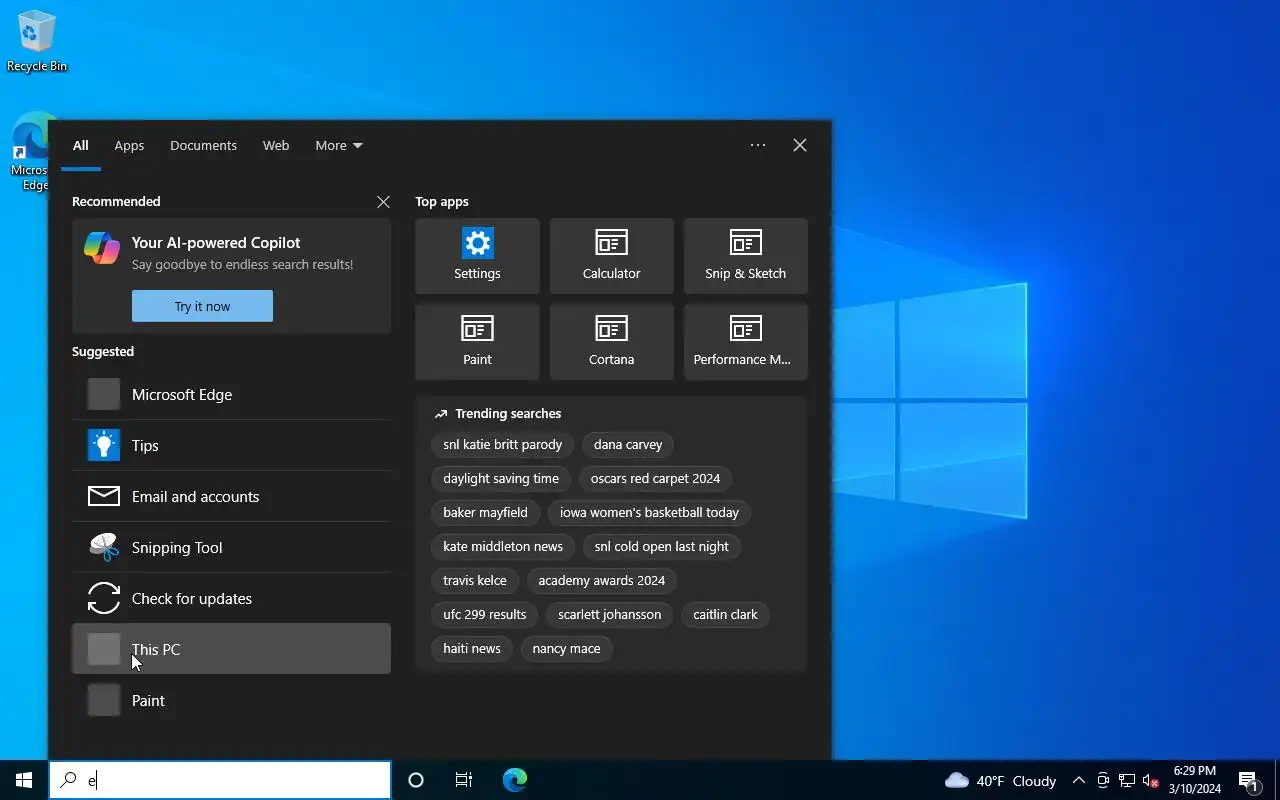Click the Try it now button

pos(202,306)
